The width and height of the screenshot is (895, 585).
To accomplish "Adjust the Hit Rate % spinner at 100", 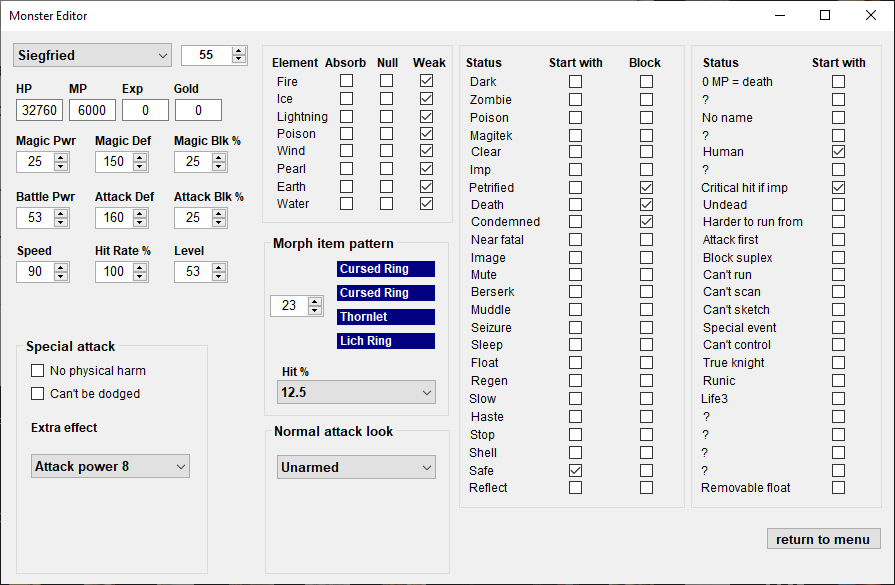I will tap(122, 271).
